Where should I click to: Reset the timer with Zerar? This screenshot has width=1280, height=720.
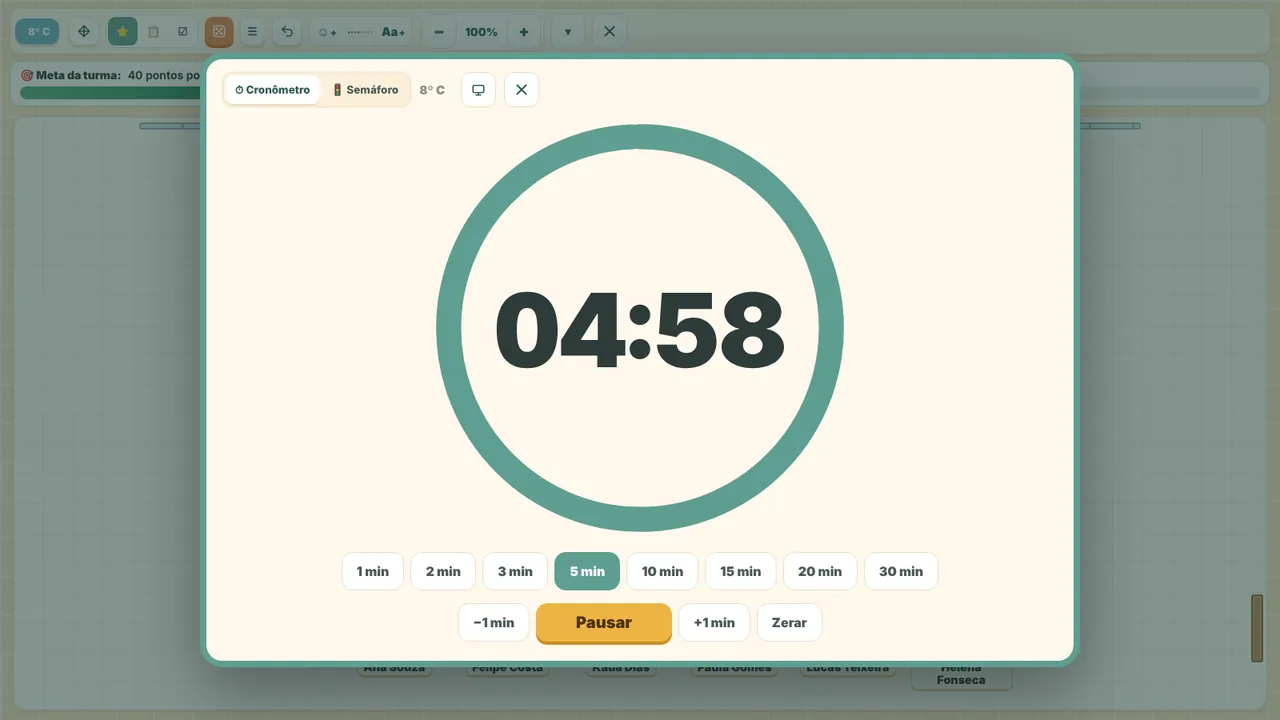pyautogui.click(x=789, y=622)
